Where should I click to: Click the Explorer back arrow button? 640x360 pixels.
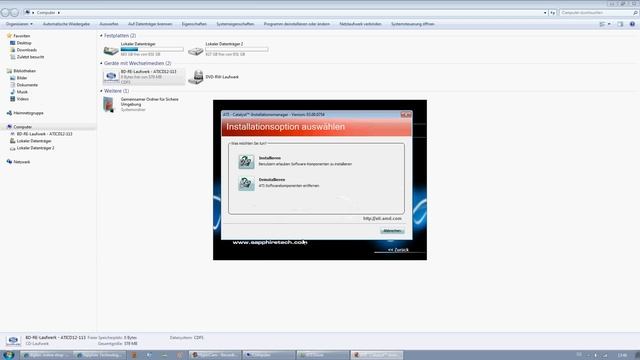[5, 13]
